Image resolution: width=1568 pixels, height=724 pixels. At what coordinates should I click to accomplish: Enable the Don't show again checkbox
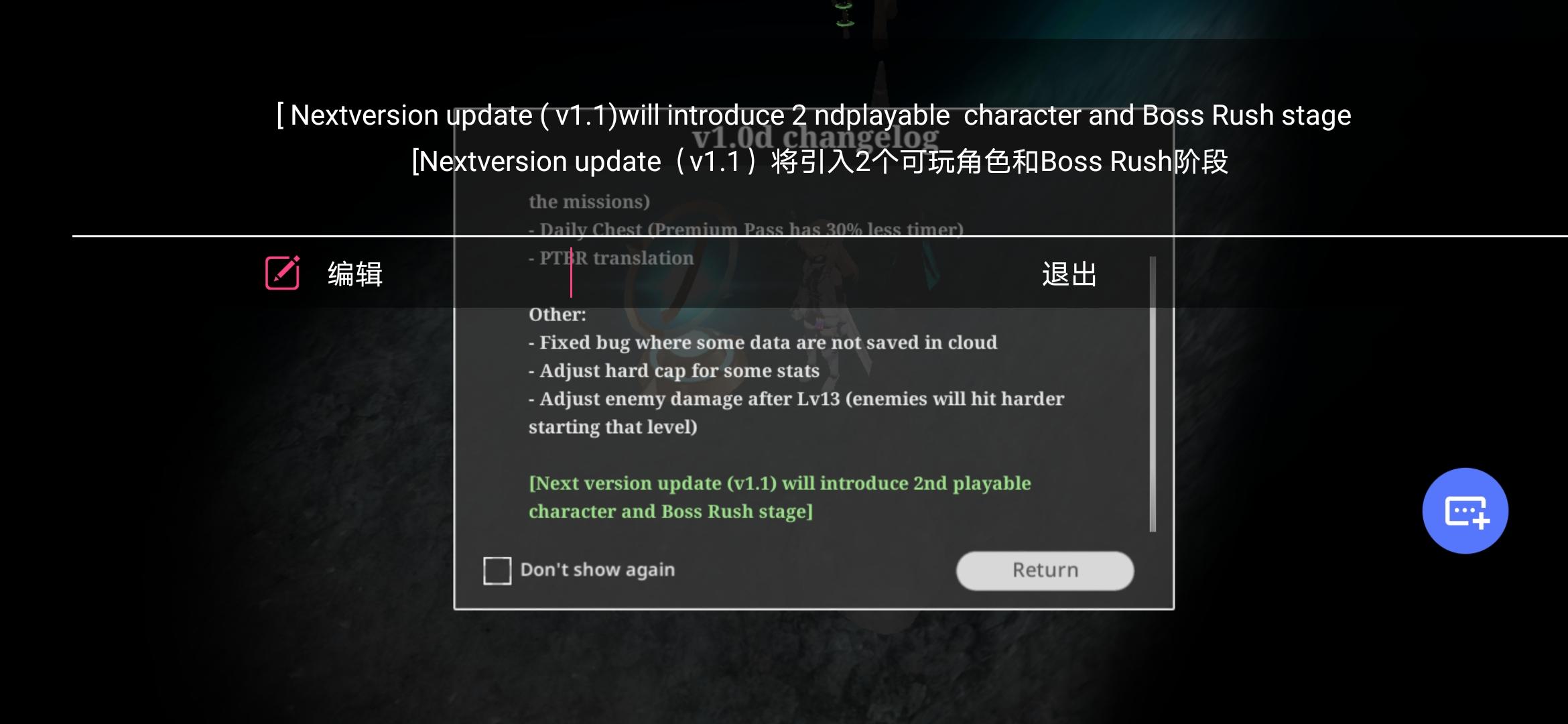497,570
